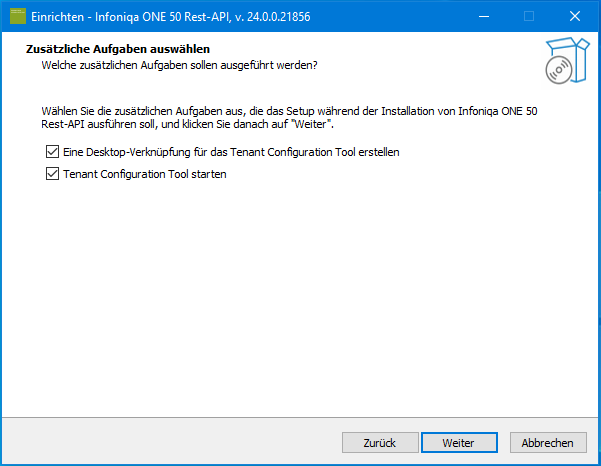Click the disc part of the installer icon

point(559,70)
